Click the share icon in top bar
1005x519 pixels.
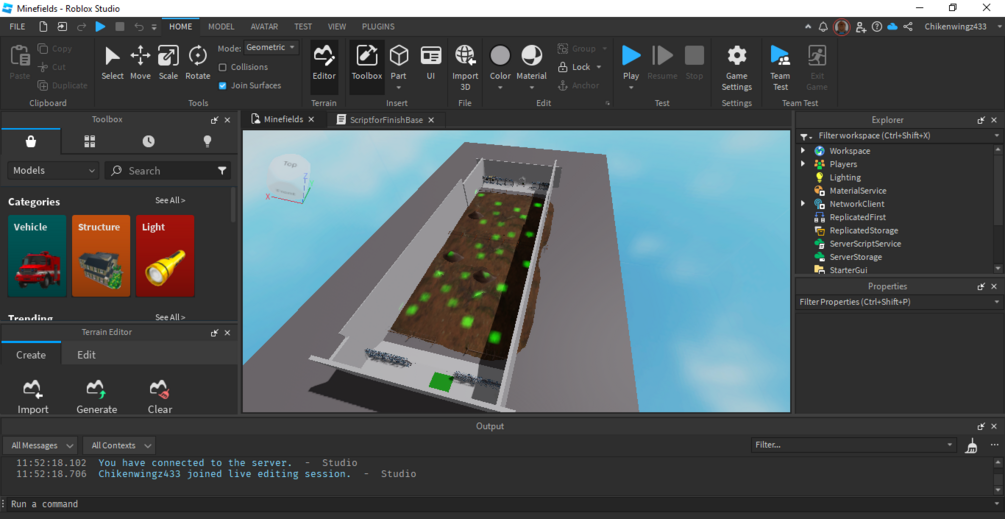point(908,27)
